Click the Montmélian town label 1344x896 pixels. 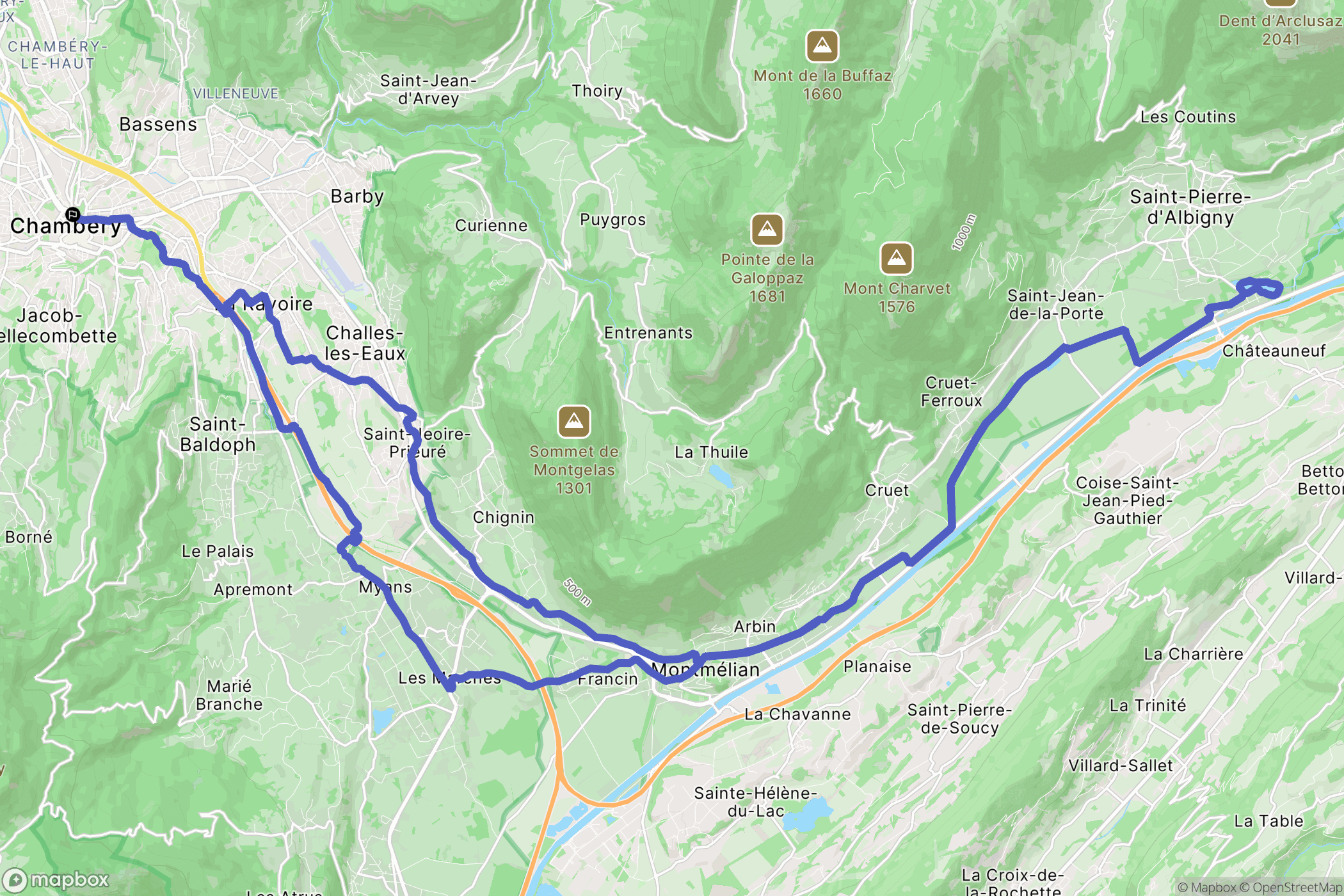[x=705, y=670]
